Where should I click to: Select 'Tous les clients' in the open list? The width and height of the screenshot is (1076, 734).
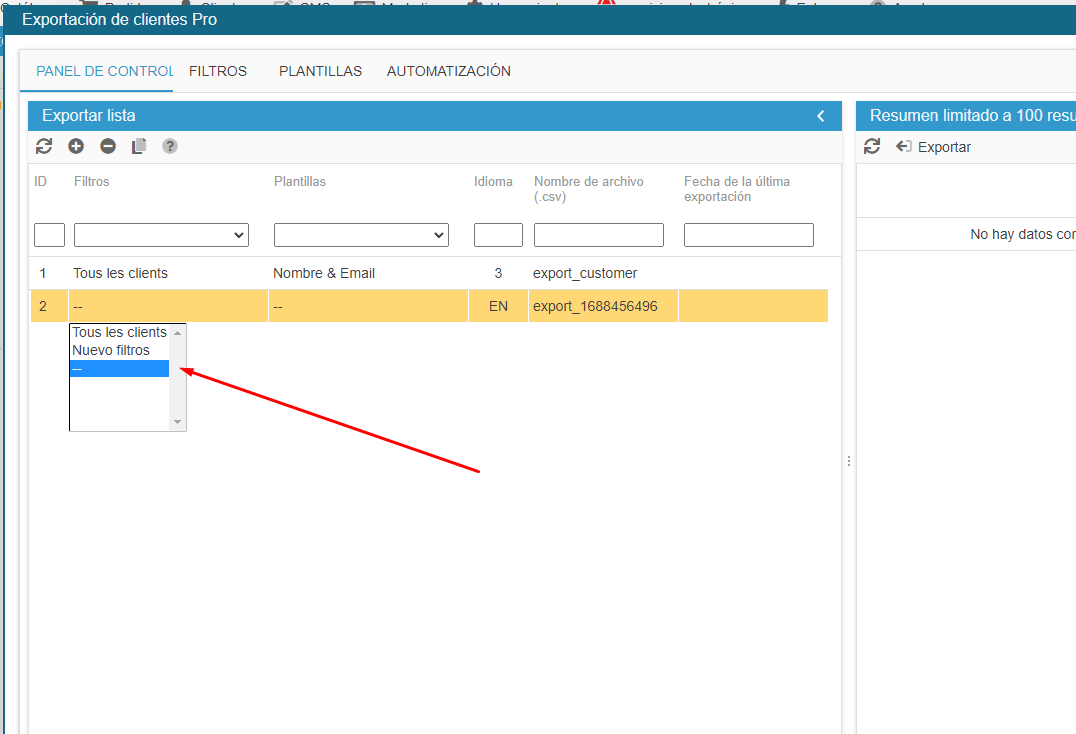119,332
